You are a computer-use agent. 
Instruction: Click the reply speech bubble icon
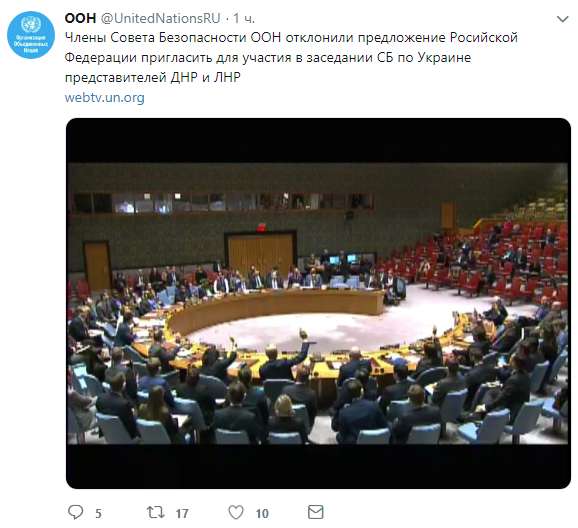(76, 512)
